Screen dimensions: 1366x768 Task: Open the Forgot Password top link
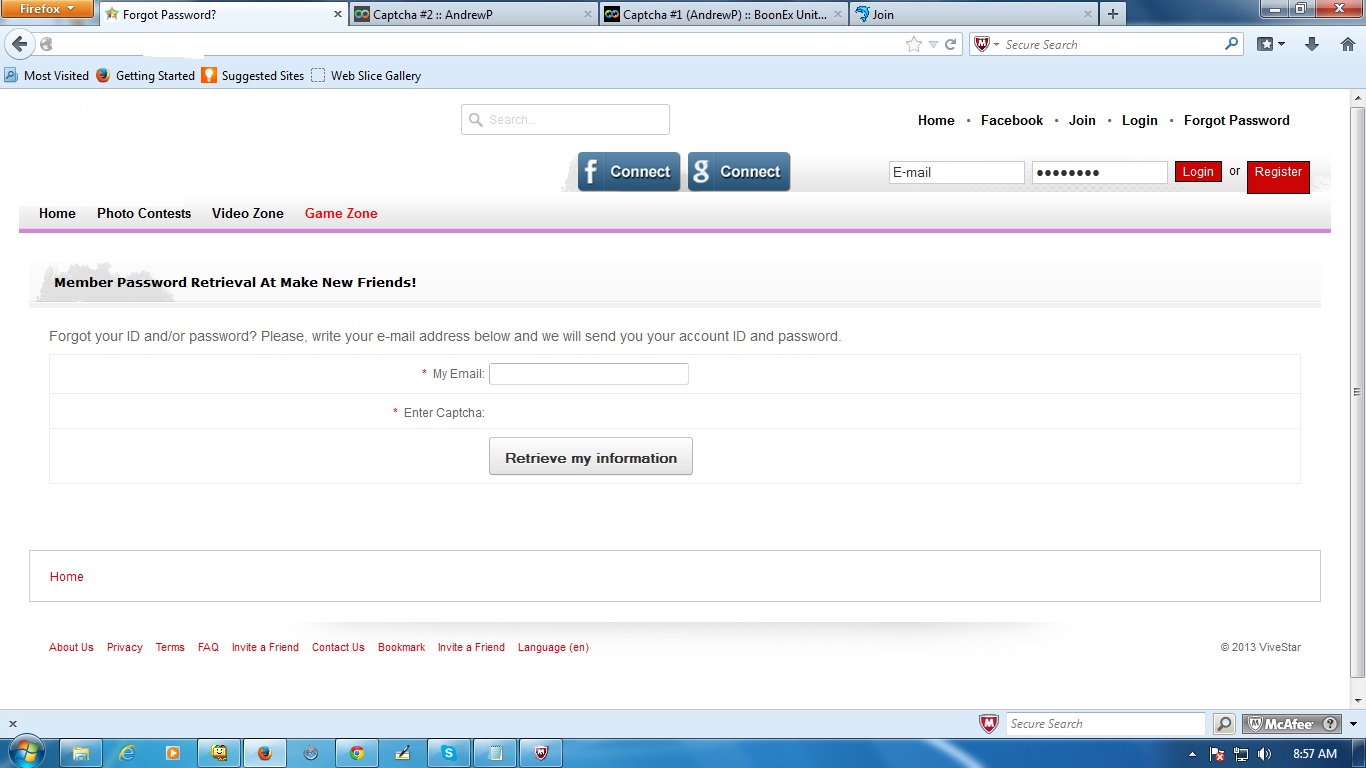[1237, 120]
